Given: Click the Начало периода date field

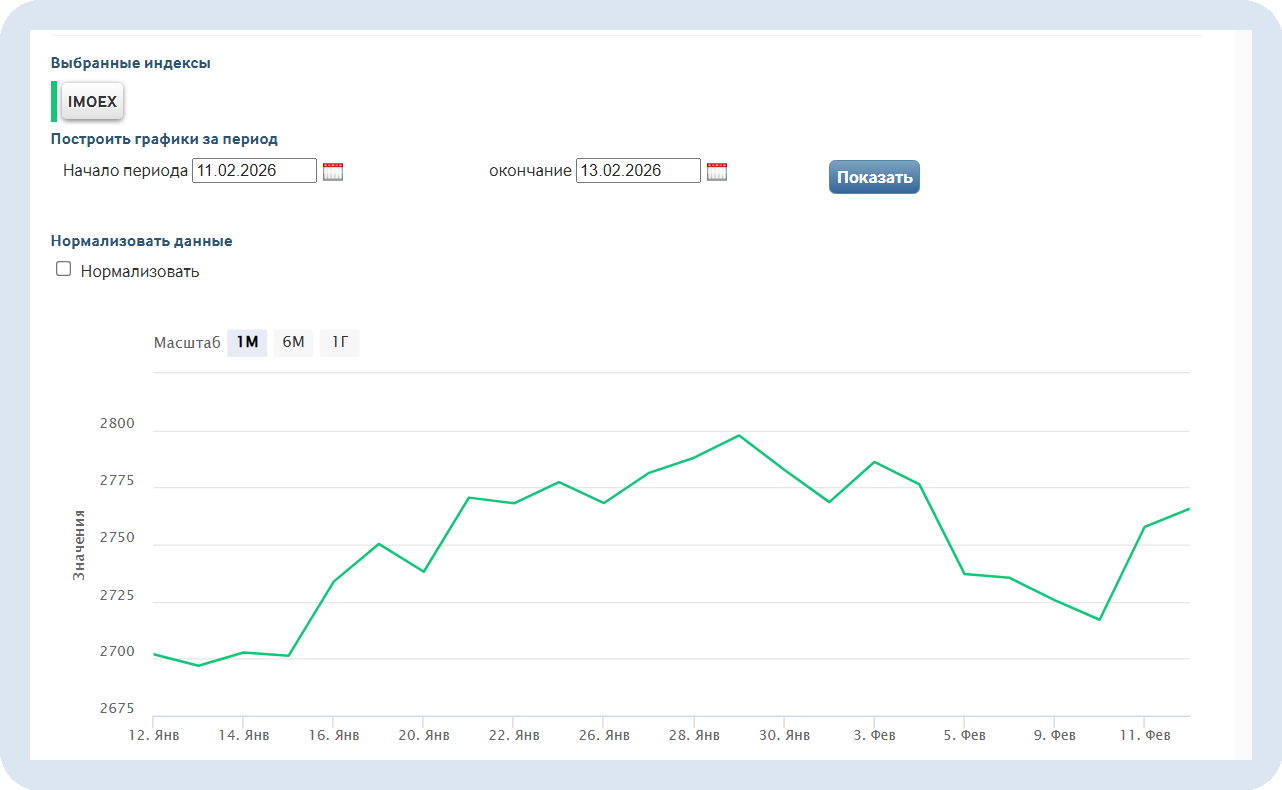Looking at the screenshot, I should point(254,171).
